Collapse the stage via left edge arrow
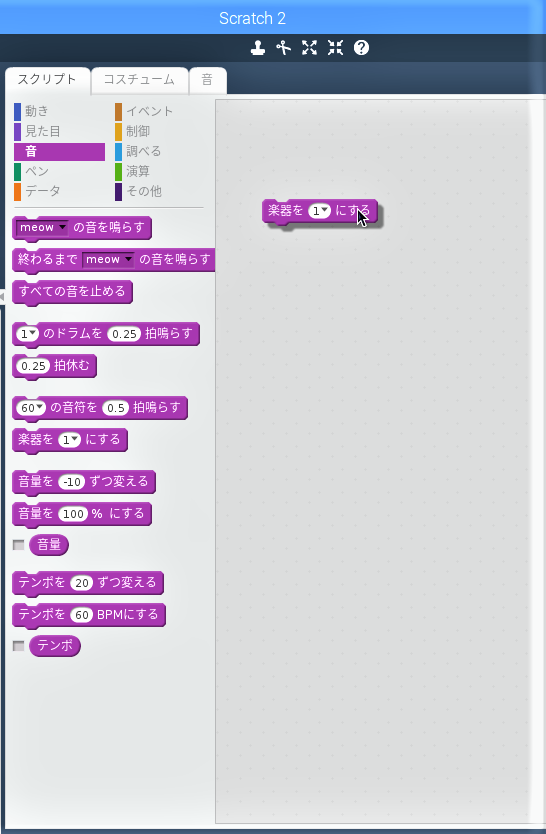Screen dimensions: 546x834 [x=2, y=296]
